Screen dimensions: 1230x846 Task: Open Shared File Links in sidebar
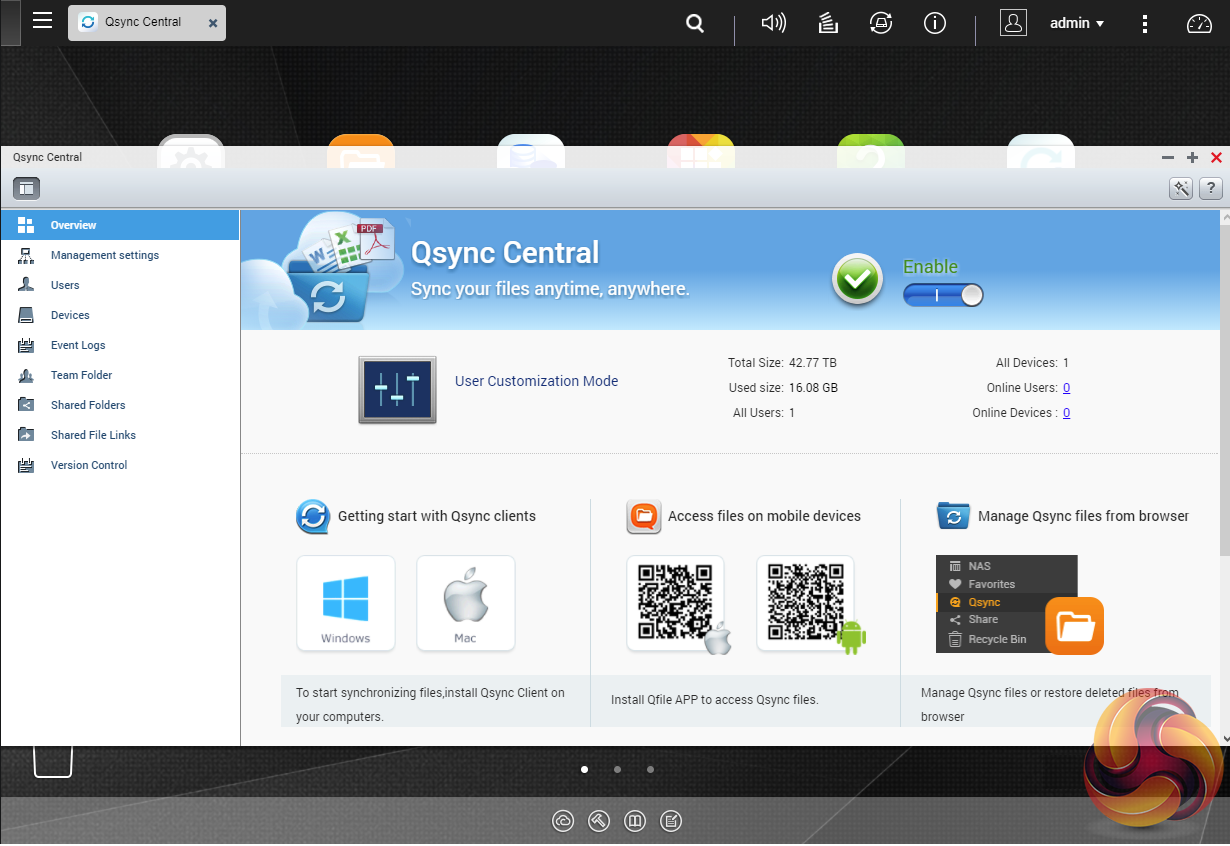click(x=120, y=435)
